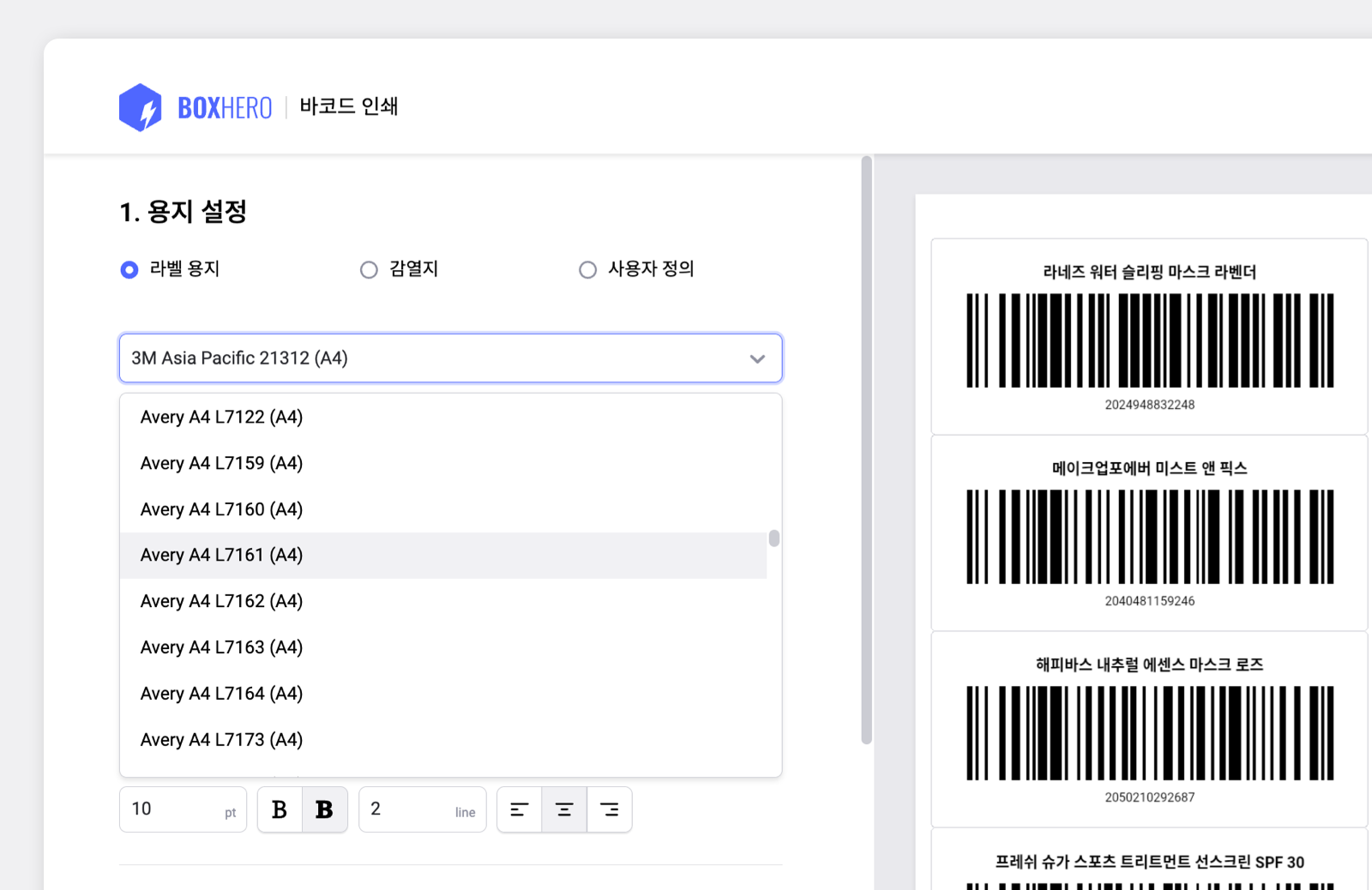The height and width of the screenshot is (890, 1372).
Task: Click the 라네즈 워터 슬리핑 마스크 barcode label
Action: click(x=1149, y=336)
